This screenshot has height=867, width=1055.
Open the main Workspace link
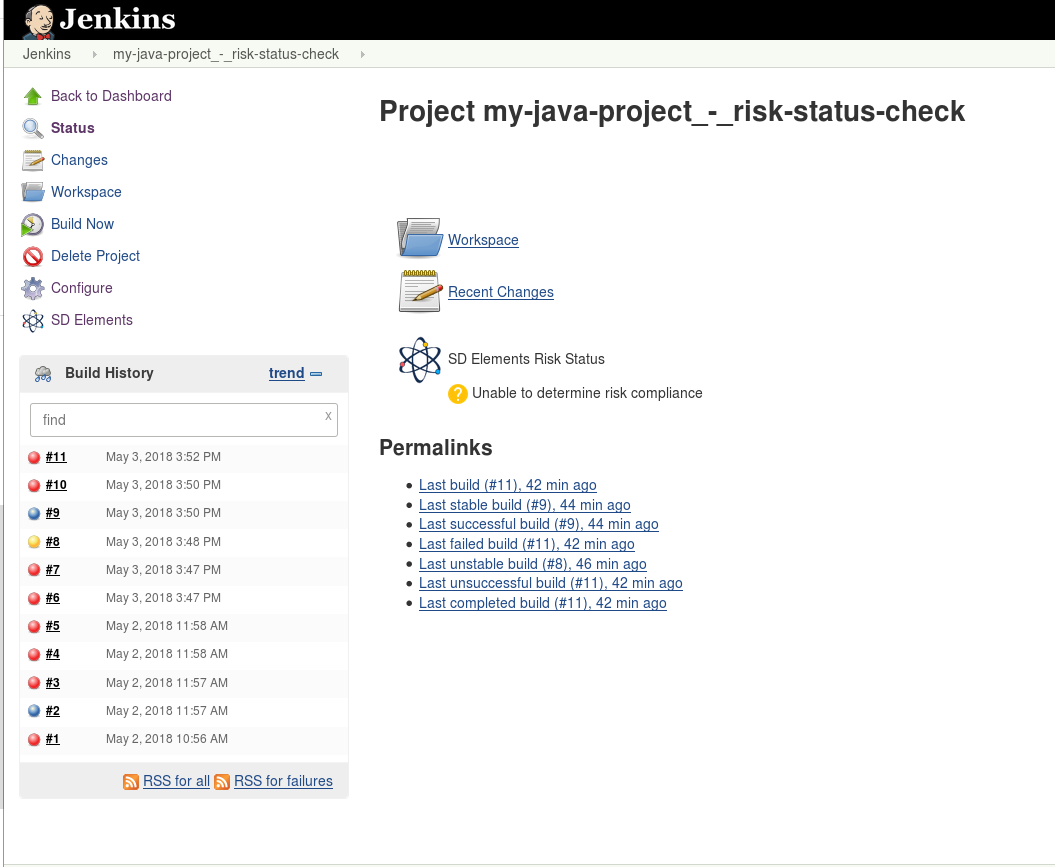click(483, 240)
